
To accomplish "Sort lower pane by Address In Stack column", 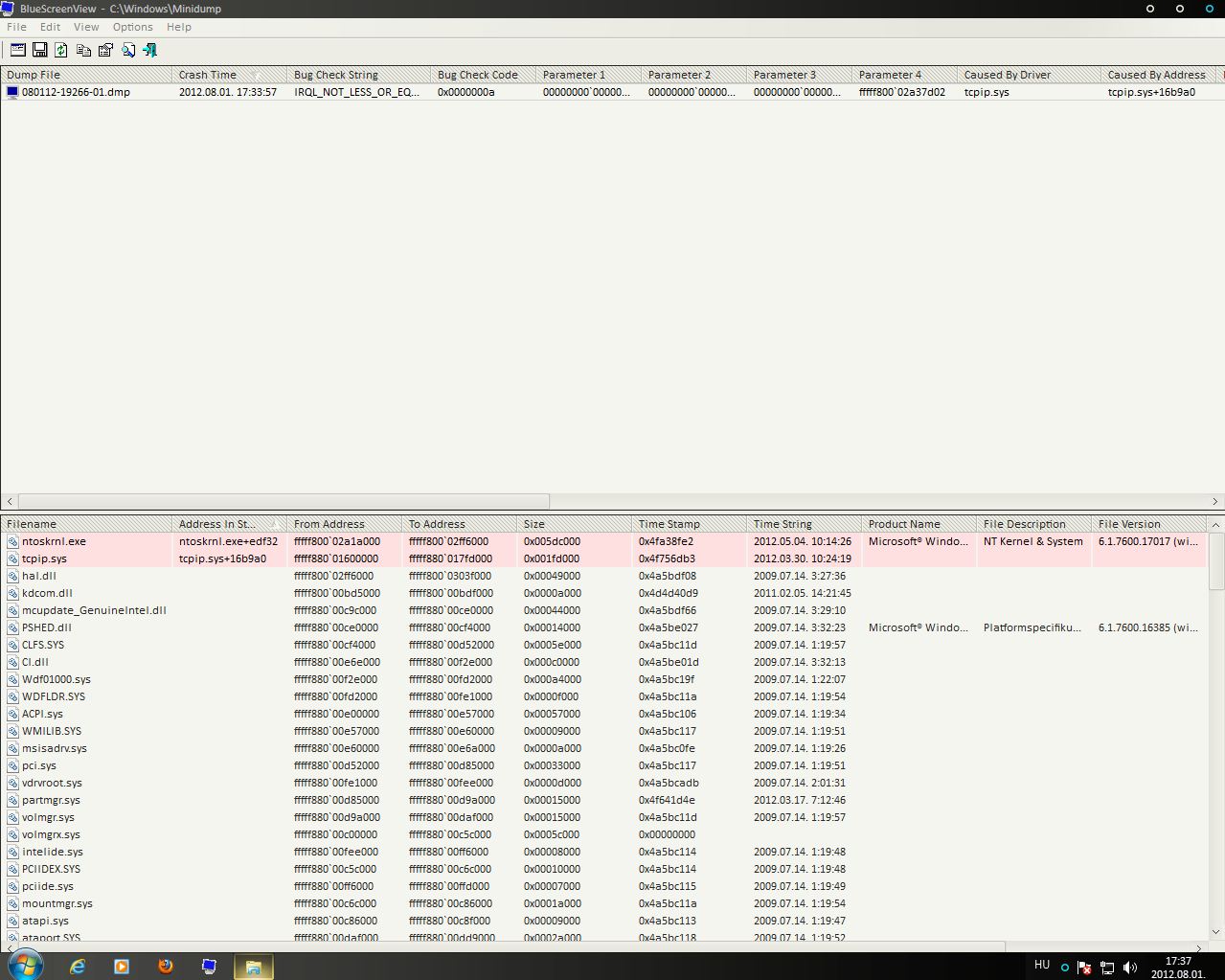I will (230, 524).
